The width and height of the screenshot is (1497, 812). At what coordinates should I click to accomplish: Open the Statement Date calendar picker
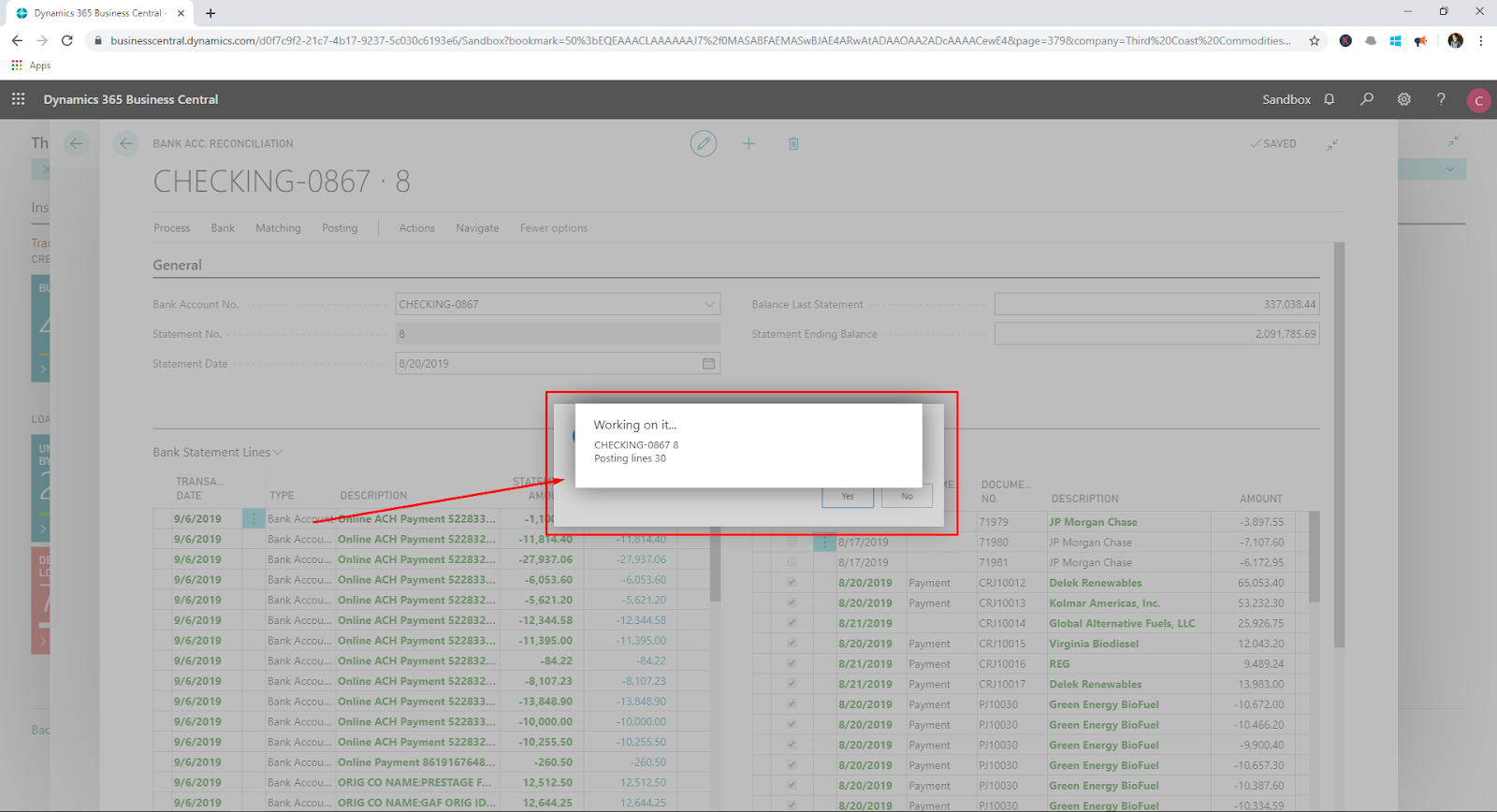tap(708, 363)
